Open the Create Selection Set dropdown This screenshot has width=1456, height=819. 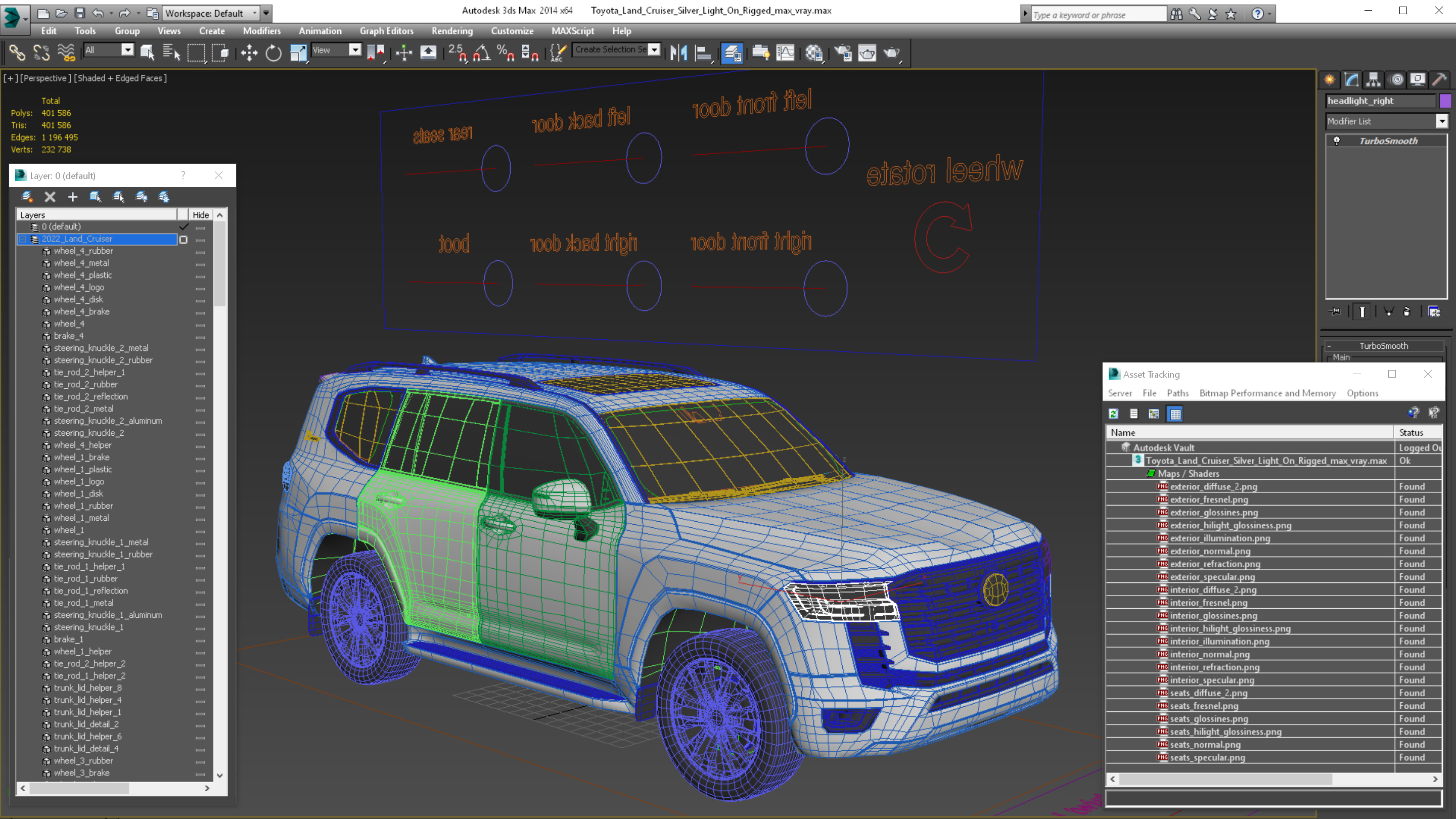(x=654, y=50)
